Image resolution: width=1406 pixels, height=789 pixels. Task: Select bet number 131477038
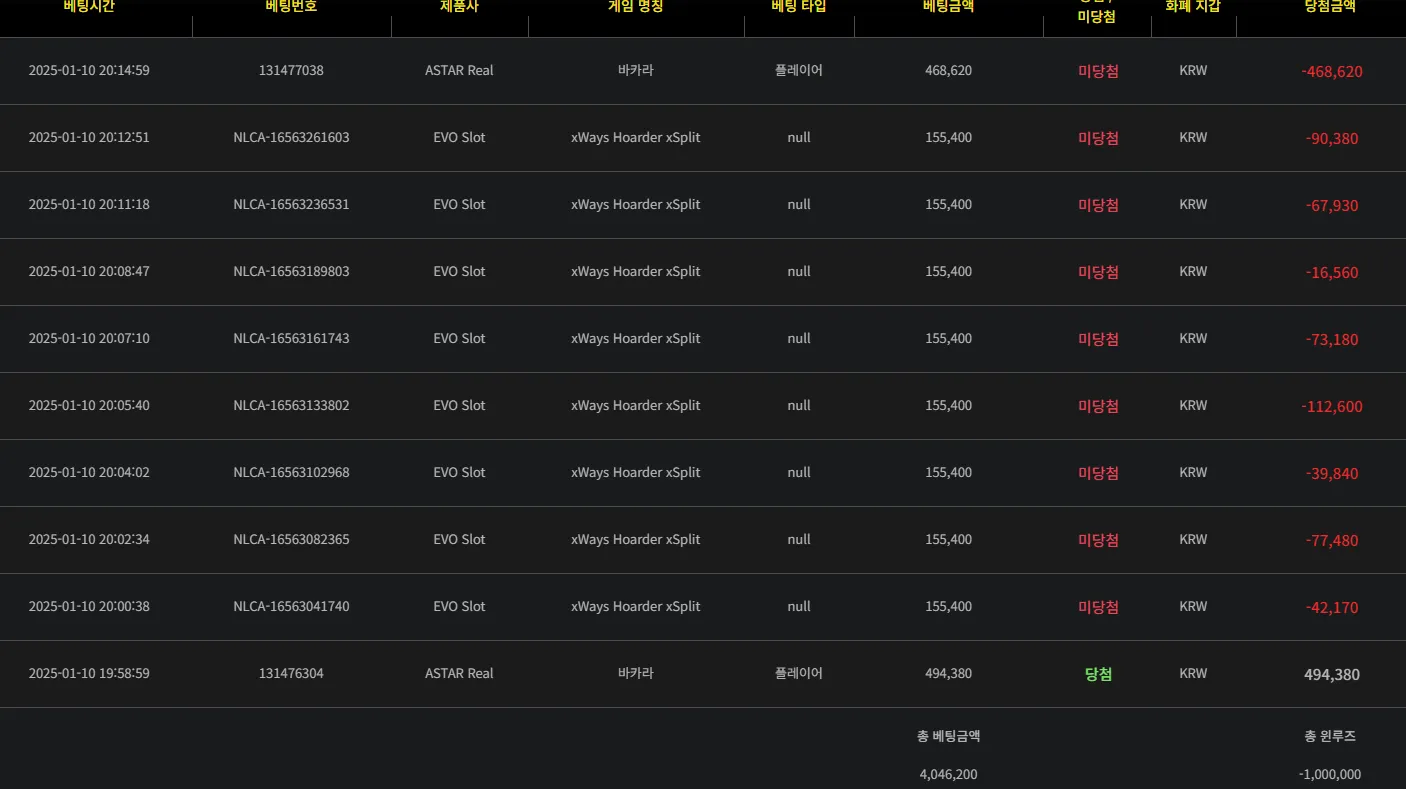pos(291,71)
